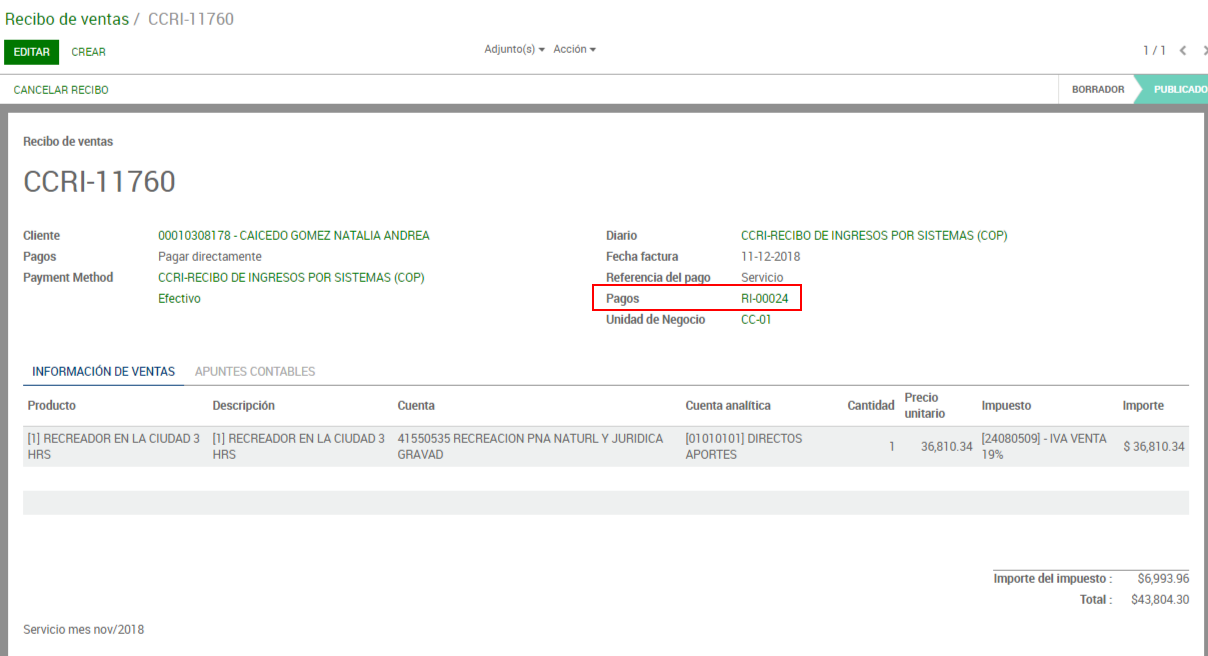Click the CREAR button

pyautogui.click(x=88, y=52)
